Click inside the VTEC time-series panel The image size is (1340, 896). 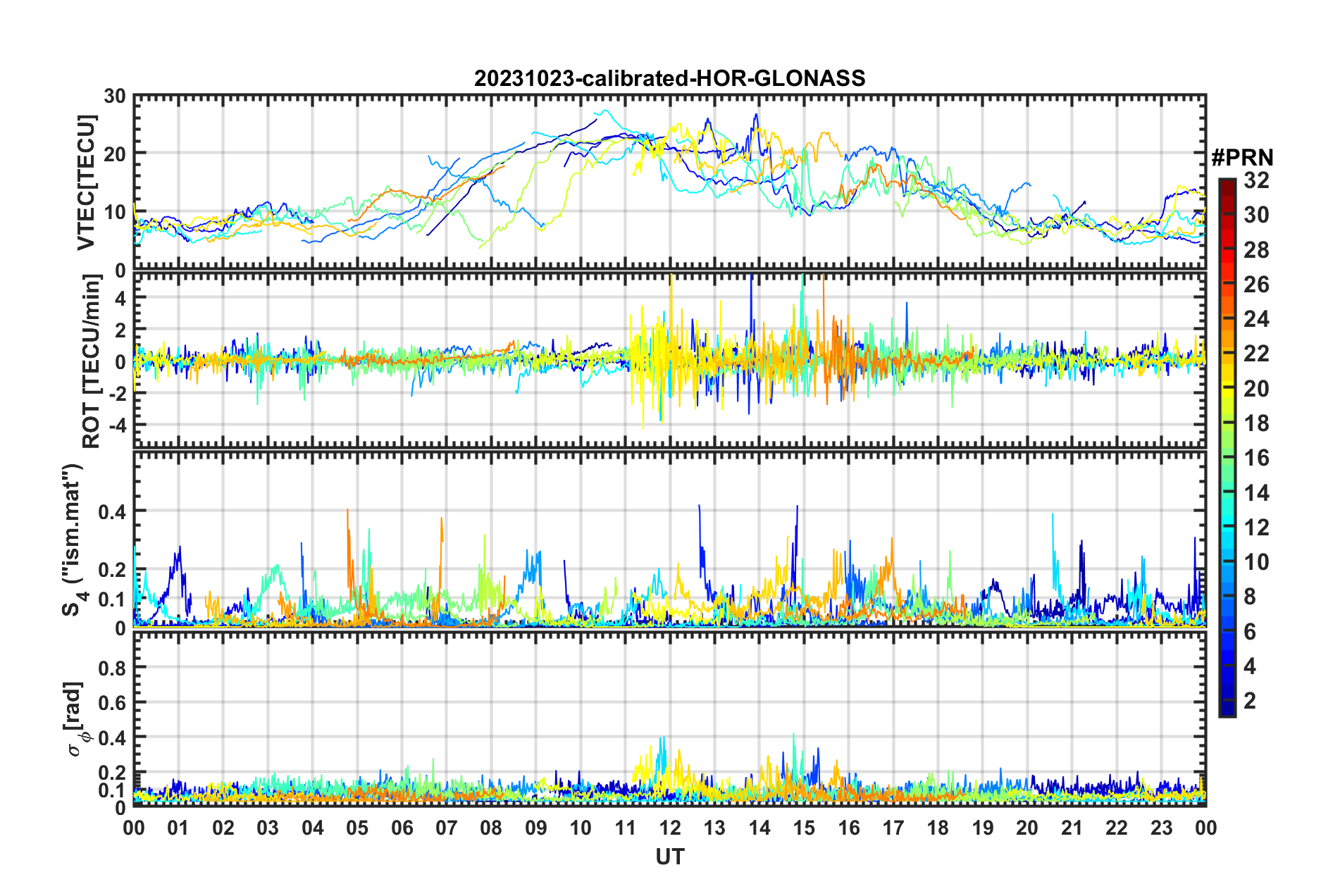click(669, 182)
